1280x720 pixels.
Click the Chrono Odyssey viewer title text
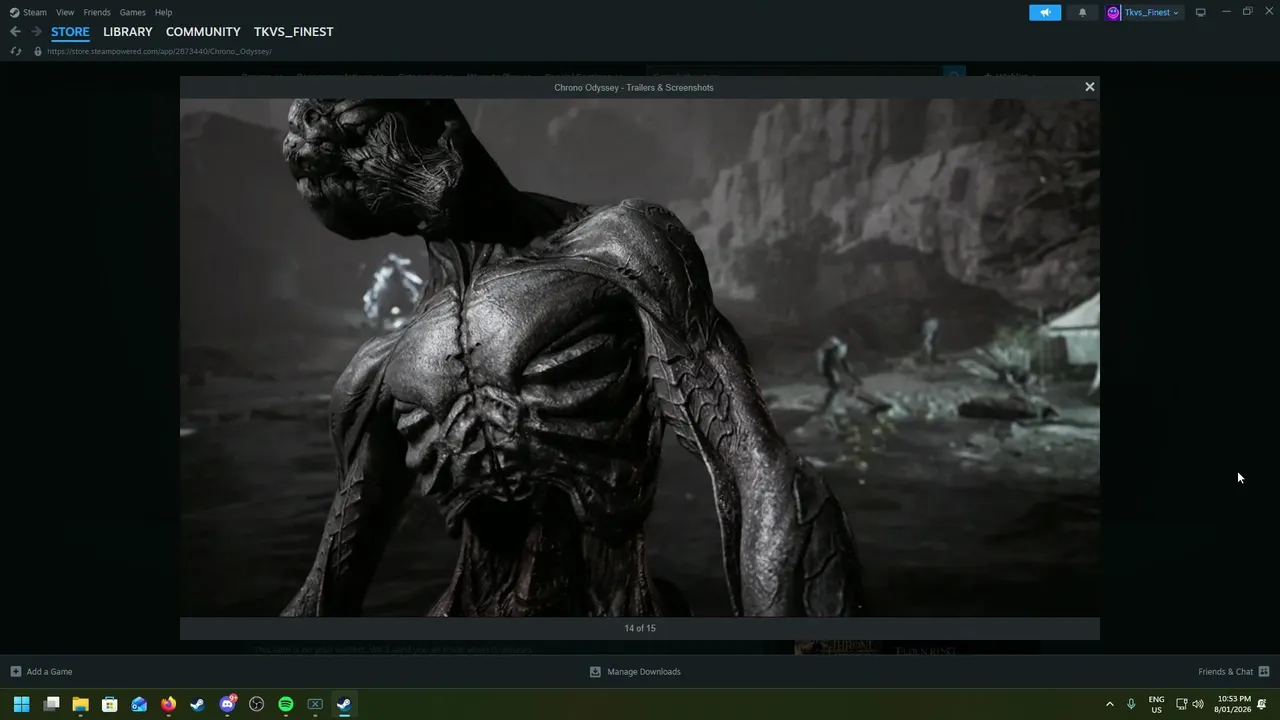[x=634, y=88]
